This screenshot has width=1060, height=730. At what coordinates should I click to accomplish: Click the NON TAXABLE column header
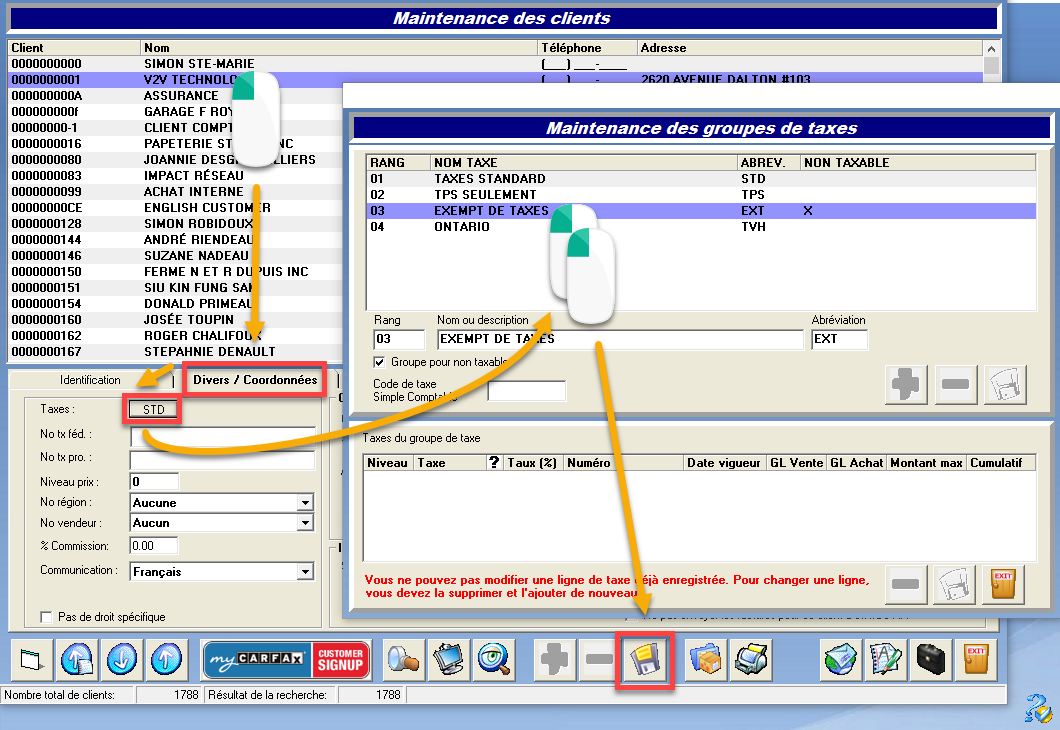click(x=918, y=163)
